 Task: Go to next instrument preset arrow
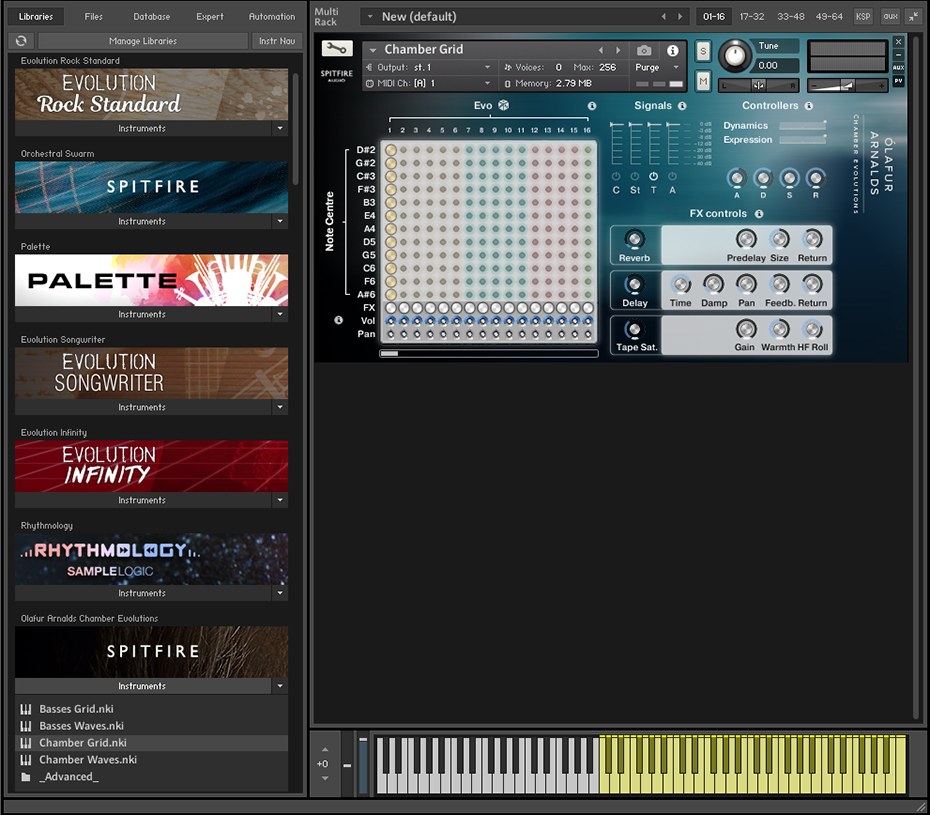pos(618,50)
